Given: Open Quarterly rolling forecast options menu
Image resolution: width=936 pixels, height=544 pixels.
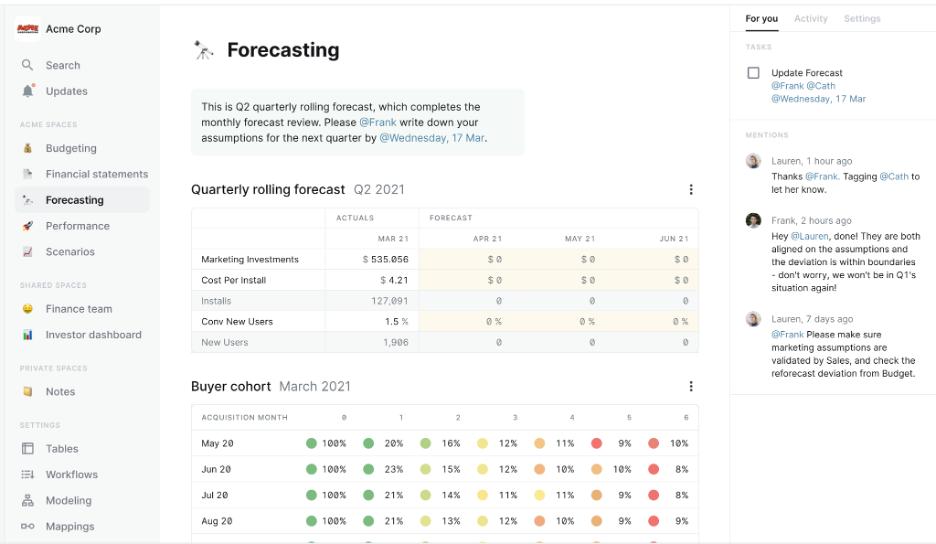Looking at the screenshot, I should 691,189.
